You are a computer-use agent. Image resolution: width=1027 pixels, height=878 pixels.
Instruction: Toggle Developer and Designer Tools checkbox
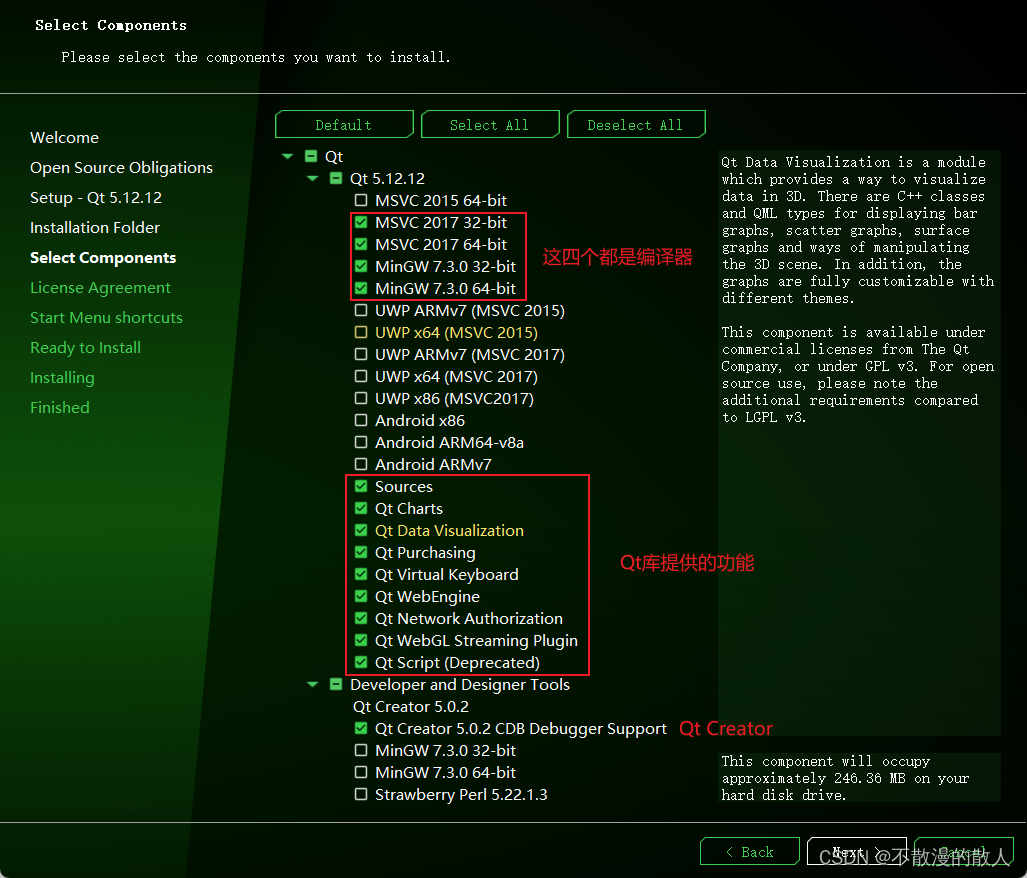click(x=336, y=684)
